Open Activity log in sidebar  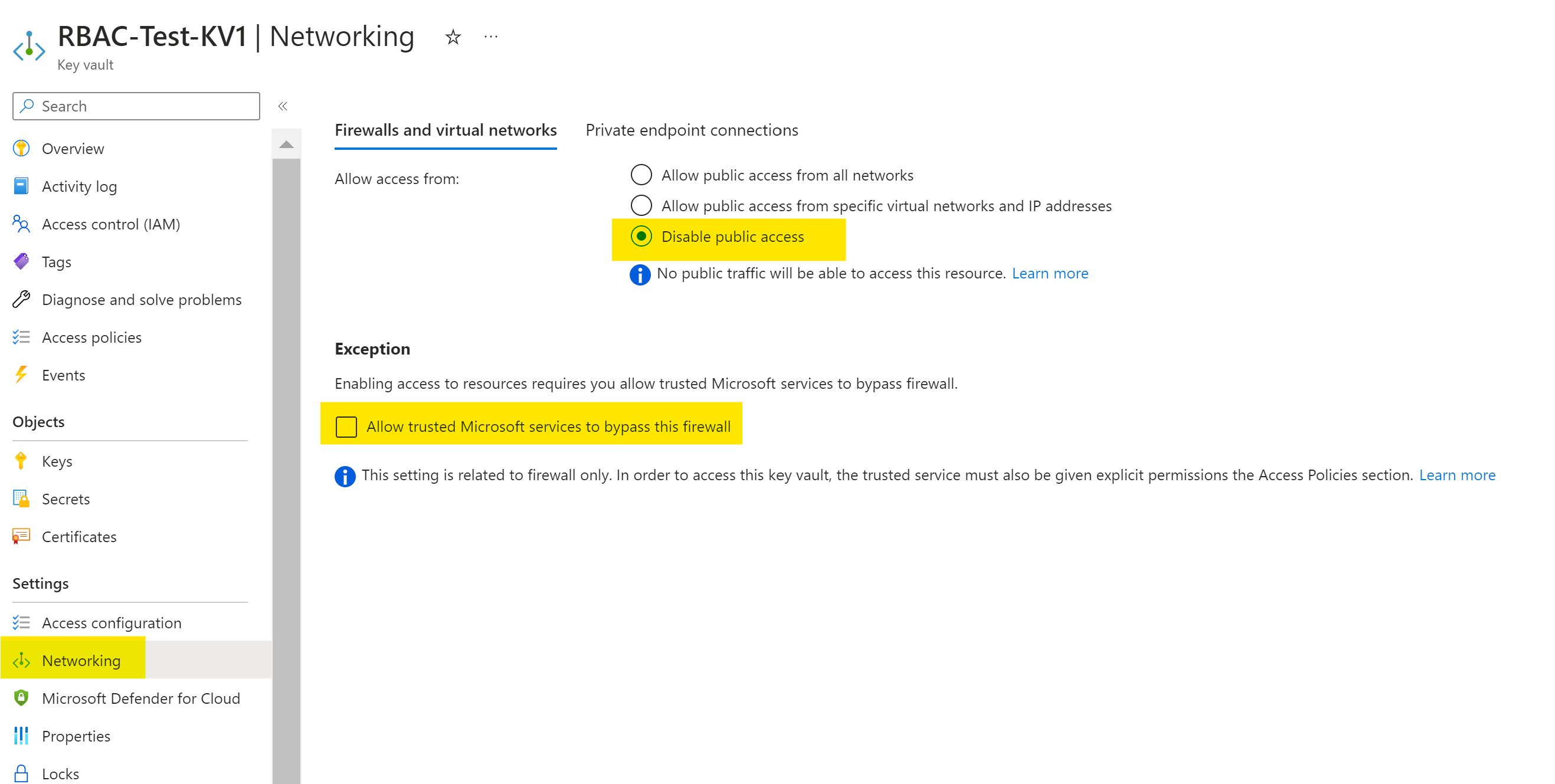point(80,186)
